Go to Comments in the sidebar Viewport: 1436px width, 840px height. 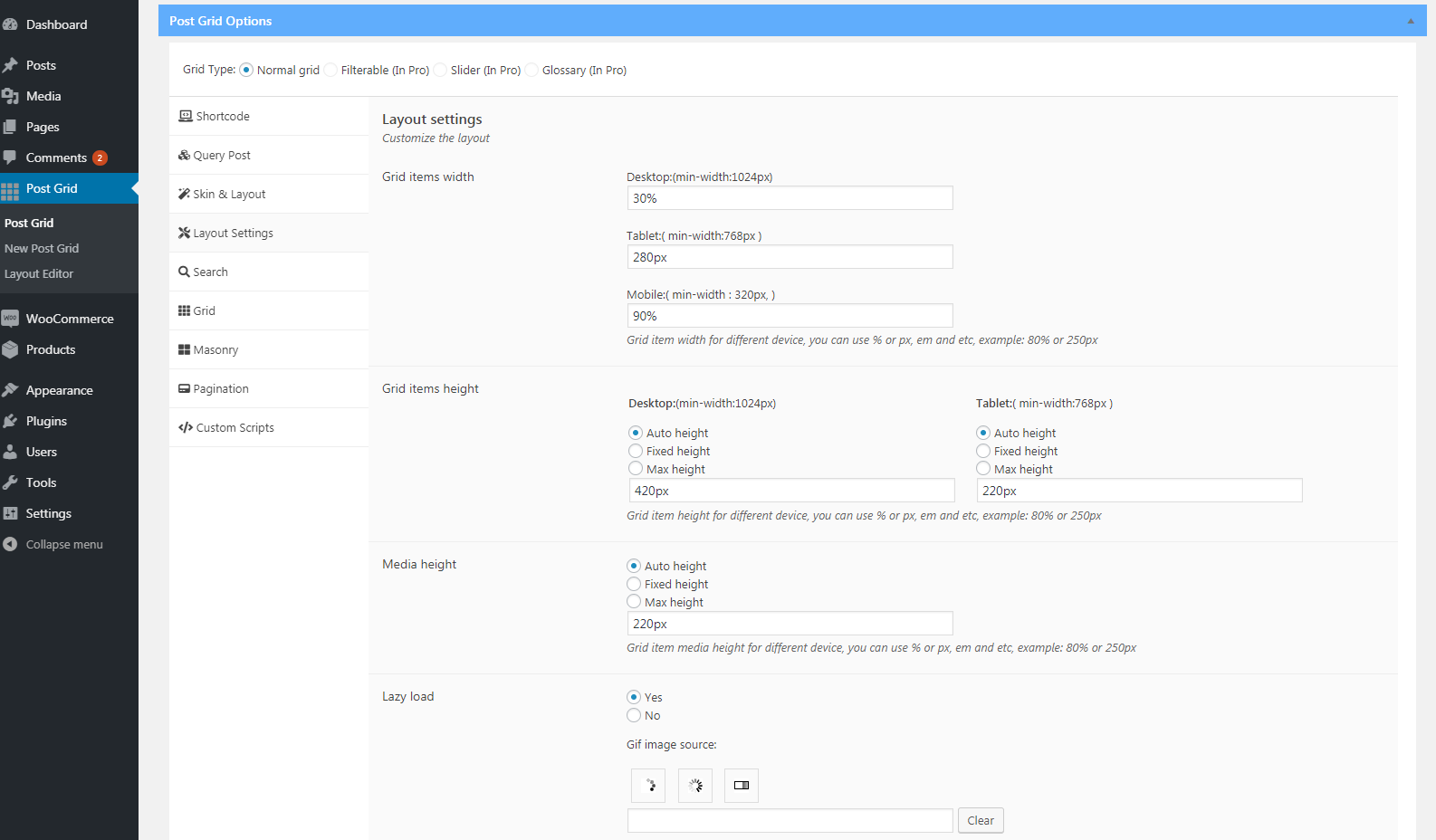[x=56, y=157]
